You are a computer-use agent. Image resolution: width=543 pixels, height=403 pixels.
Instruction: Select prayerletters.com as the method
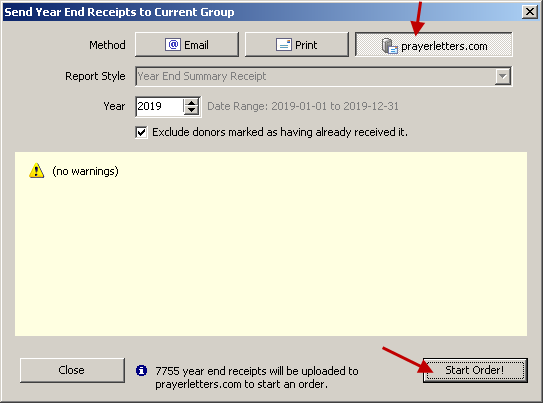[x=434, y=45]
